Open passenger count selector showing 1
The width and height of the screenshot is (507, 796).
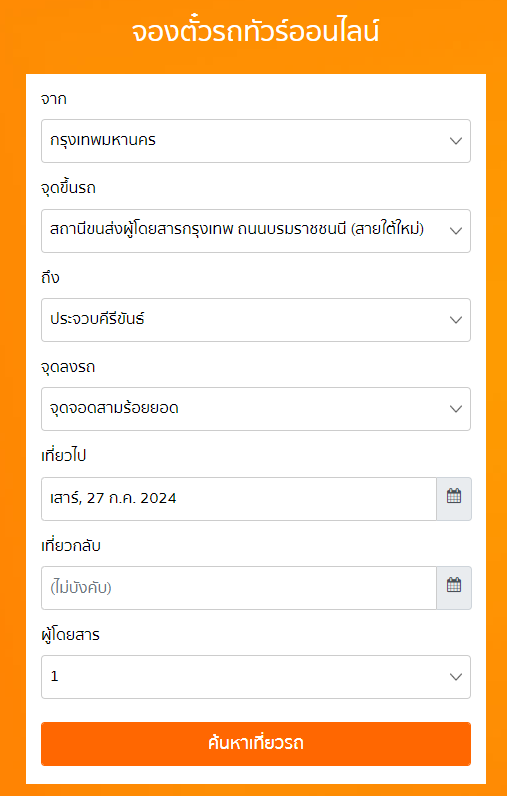(x=256, y=677)
